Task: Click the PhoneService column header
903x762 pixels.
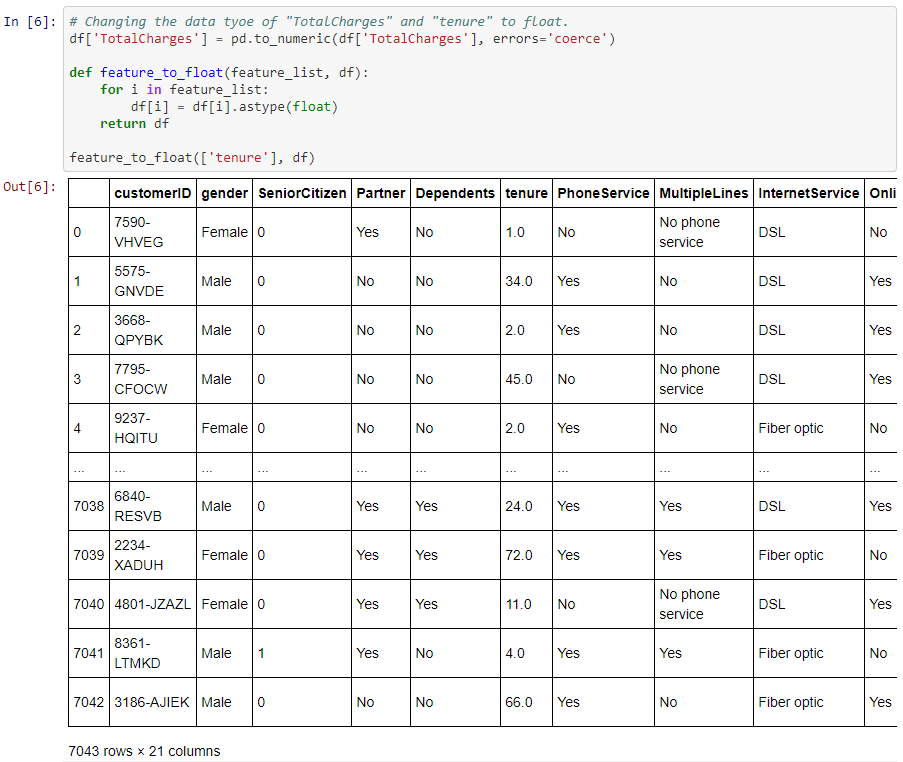Action: [602, 193]
